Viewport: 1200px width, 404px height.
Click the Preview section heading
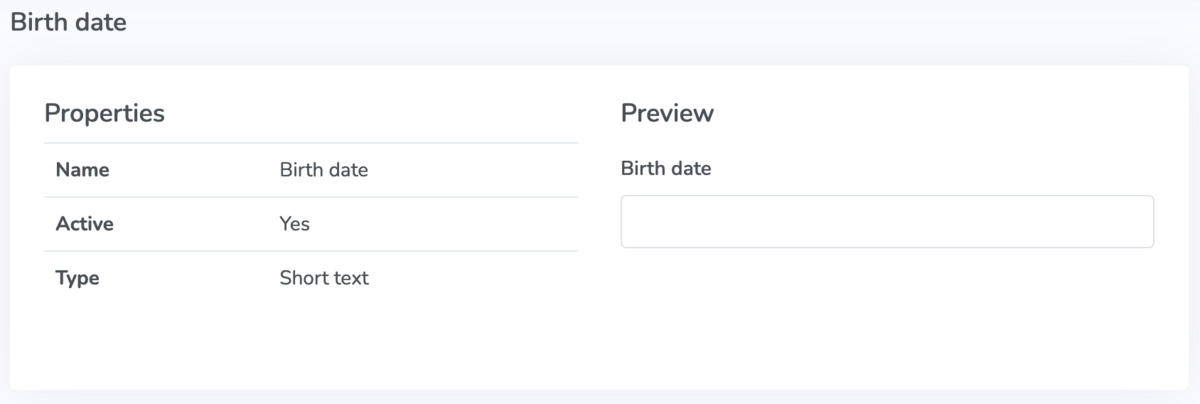(667, 113)
